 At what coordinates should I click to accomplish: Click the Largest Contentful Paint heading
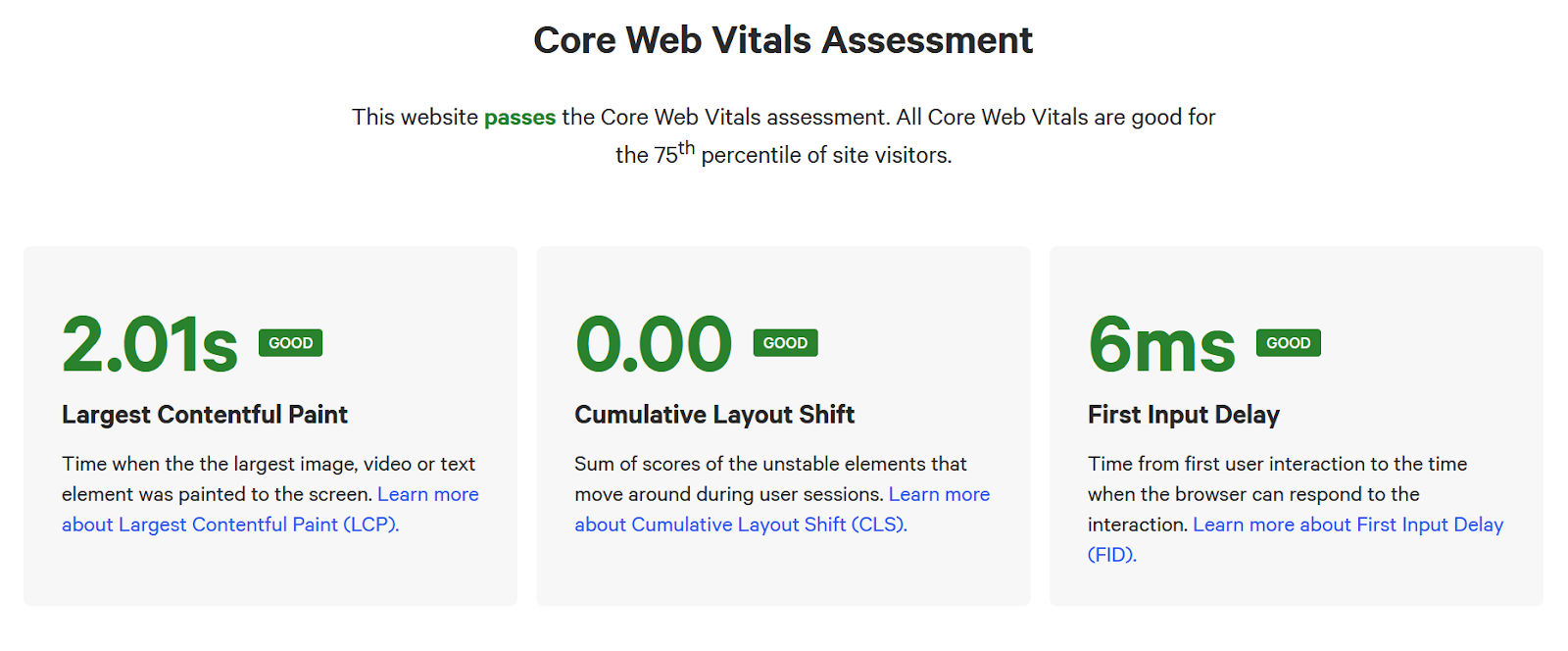coord(205,415)
